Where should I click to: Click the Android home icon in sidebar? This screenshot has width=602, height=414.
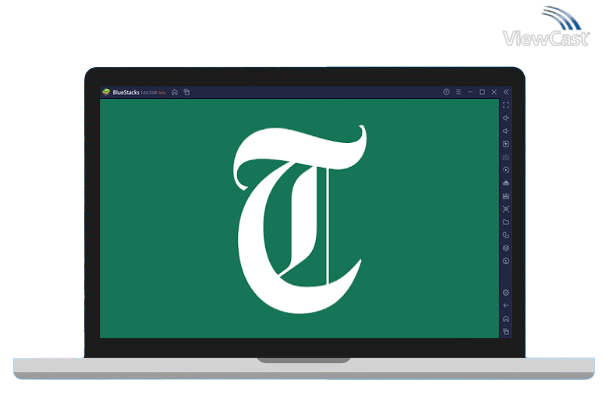506,319
